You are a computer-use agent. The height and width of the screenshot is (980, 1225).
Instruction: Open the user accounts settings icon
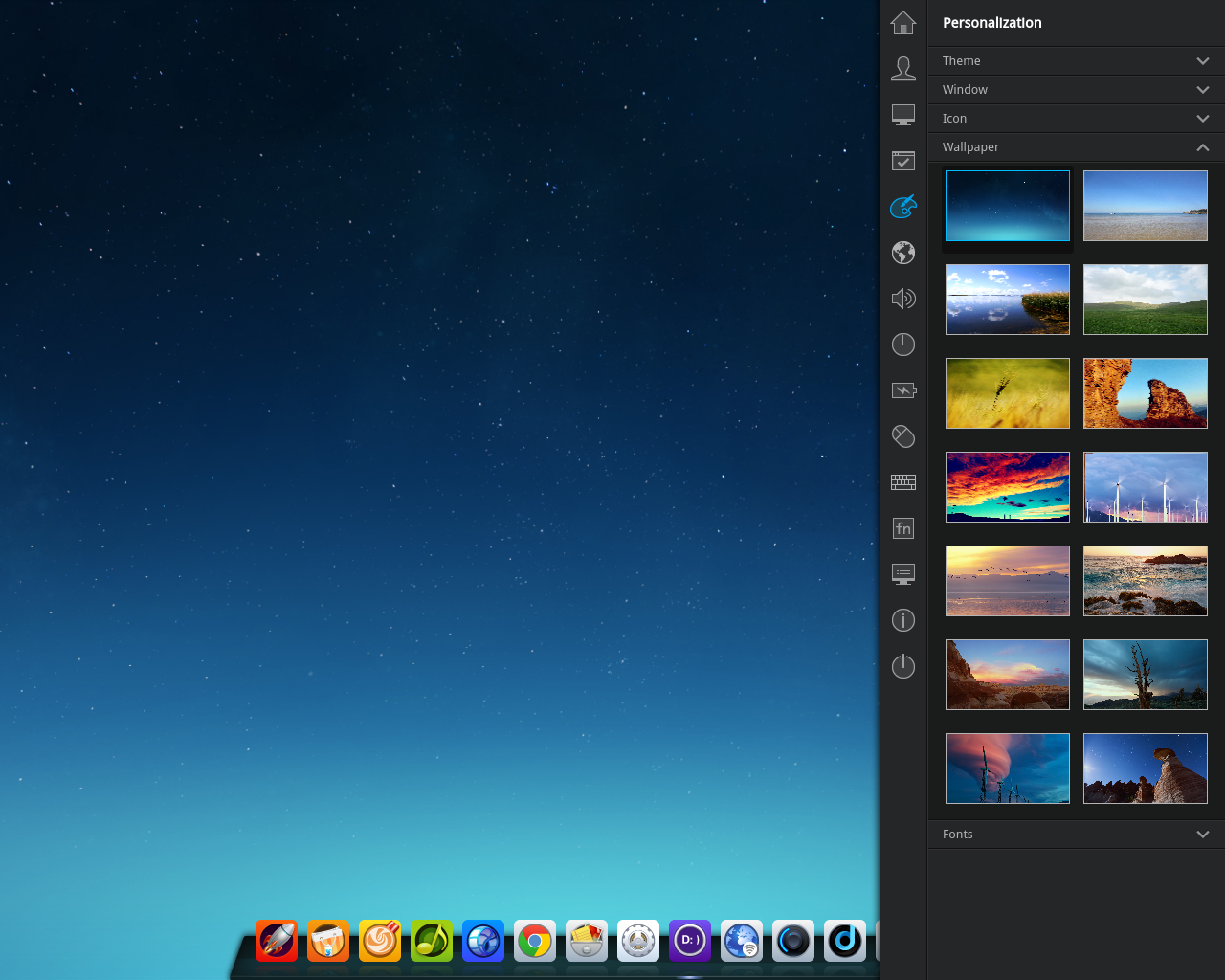(903, 68)
